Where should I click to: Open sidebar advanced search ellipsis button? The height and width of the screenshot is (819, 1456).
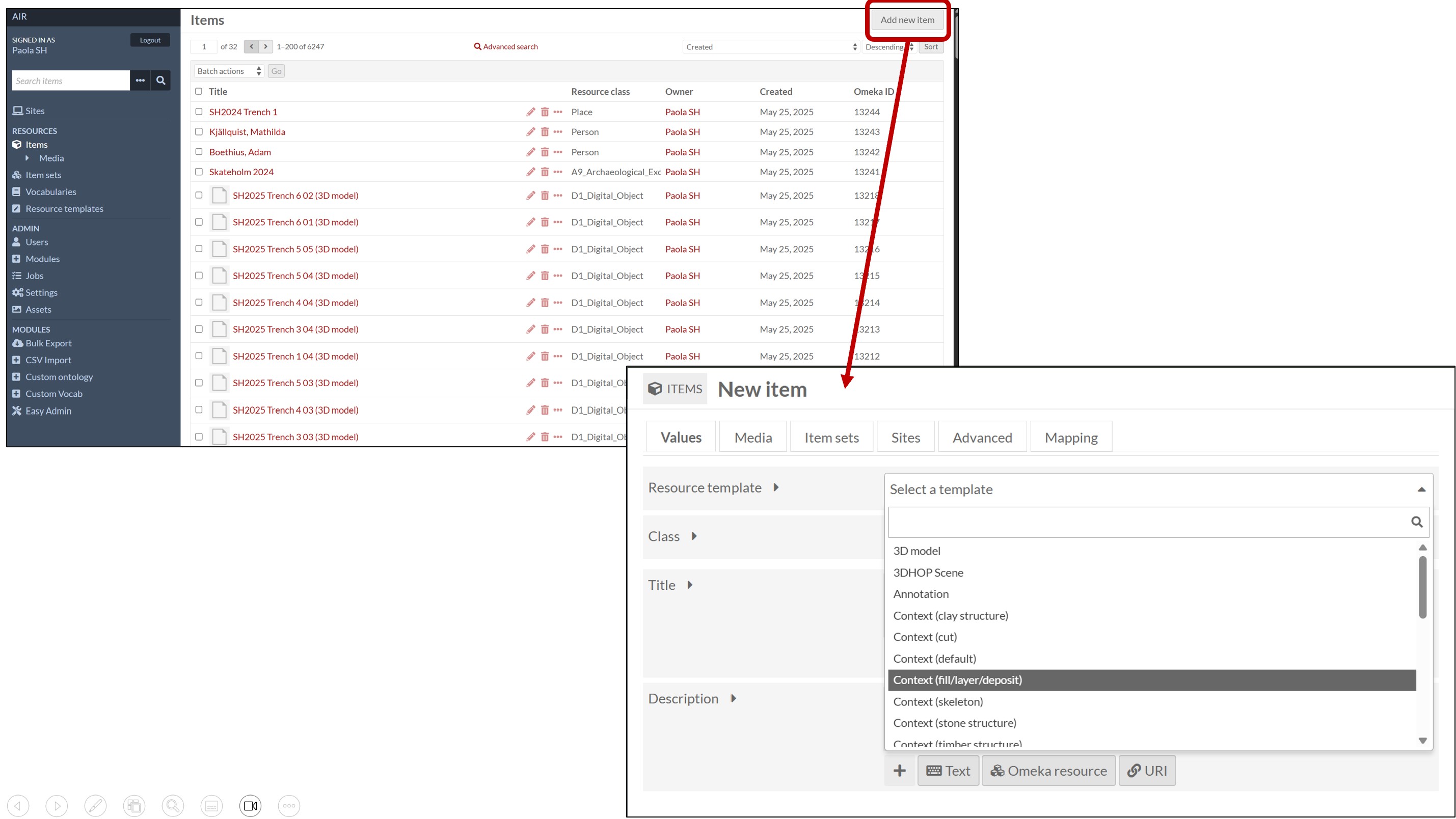click(140, 80)
